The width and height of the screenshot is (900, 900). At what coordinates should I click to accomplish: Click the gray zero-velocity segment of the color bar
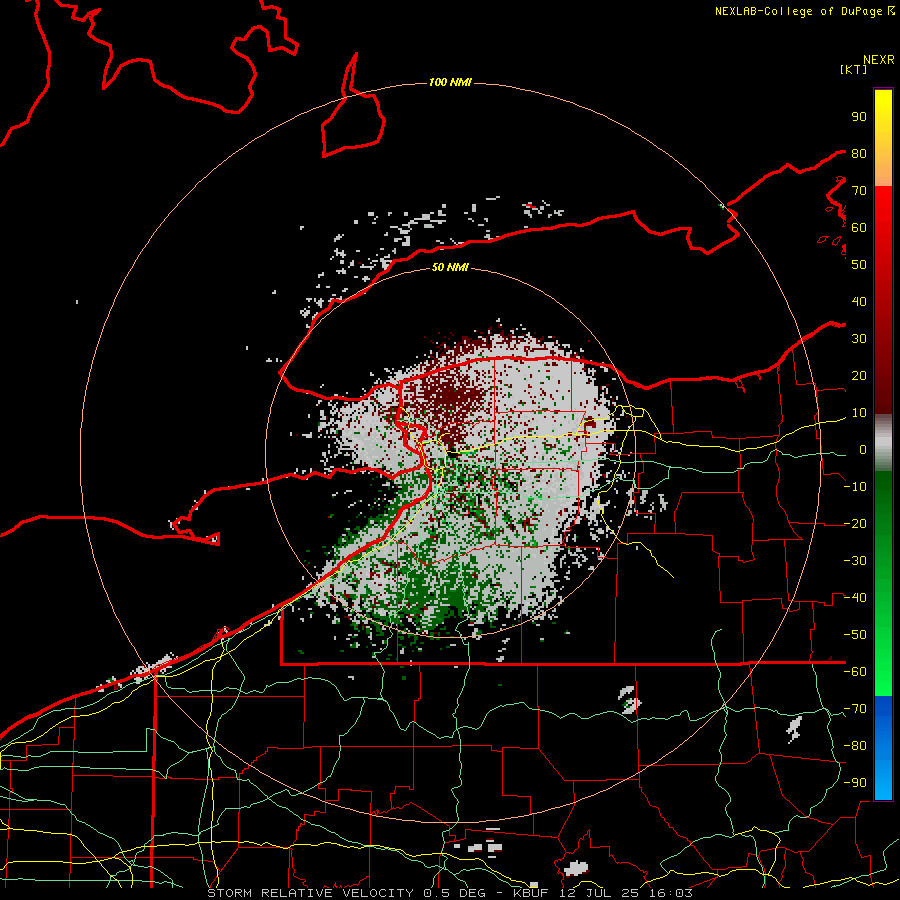coord(883,442)
